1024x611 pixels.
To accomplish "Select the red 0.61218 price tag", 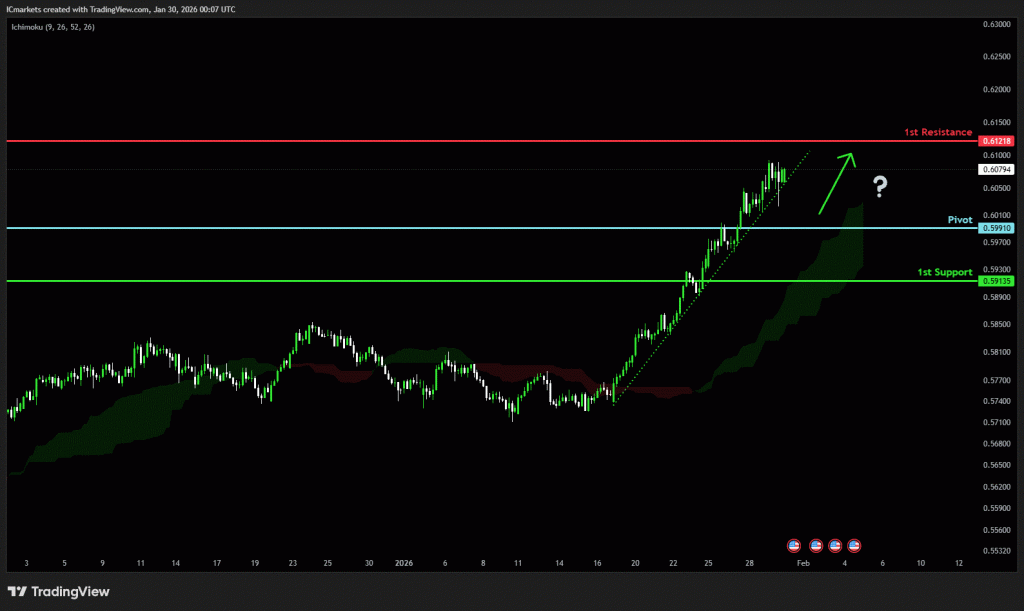I will [997, 142].
